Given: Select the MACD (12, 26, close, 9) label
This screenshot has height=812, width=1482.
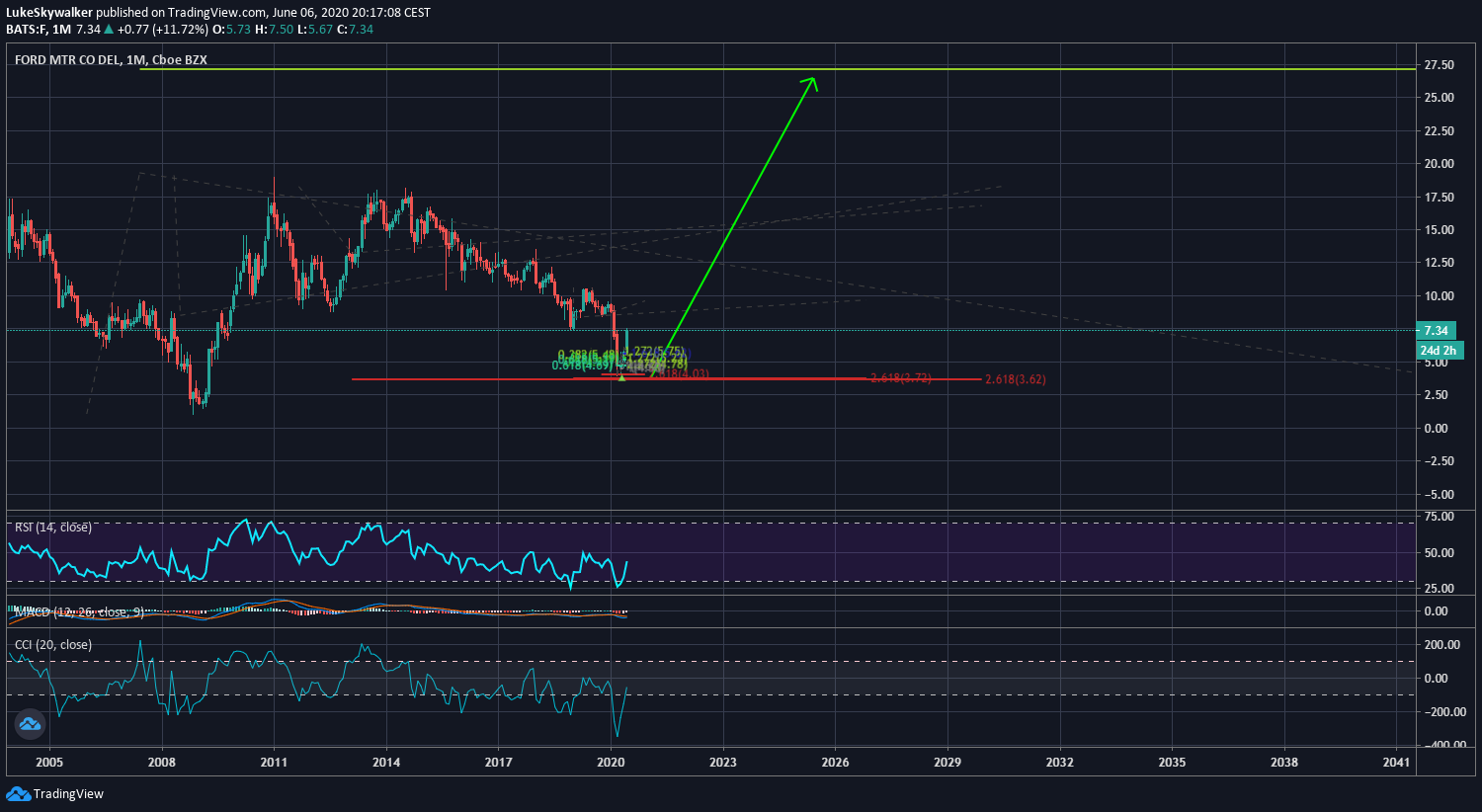Looking at the screenshot, I should pyautogui.click(x=79, y=612).
